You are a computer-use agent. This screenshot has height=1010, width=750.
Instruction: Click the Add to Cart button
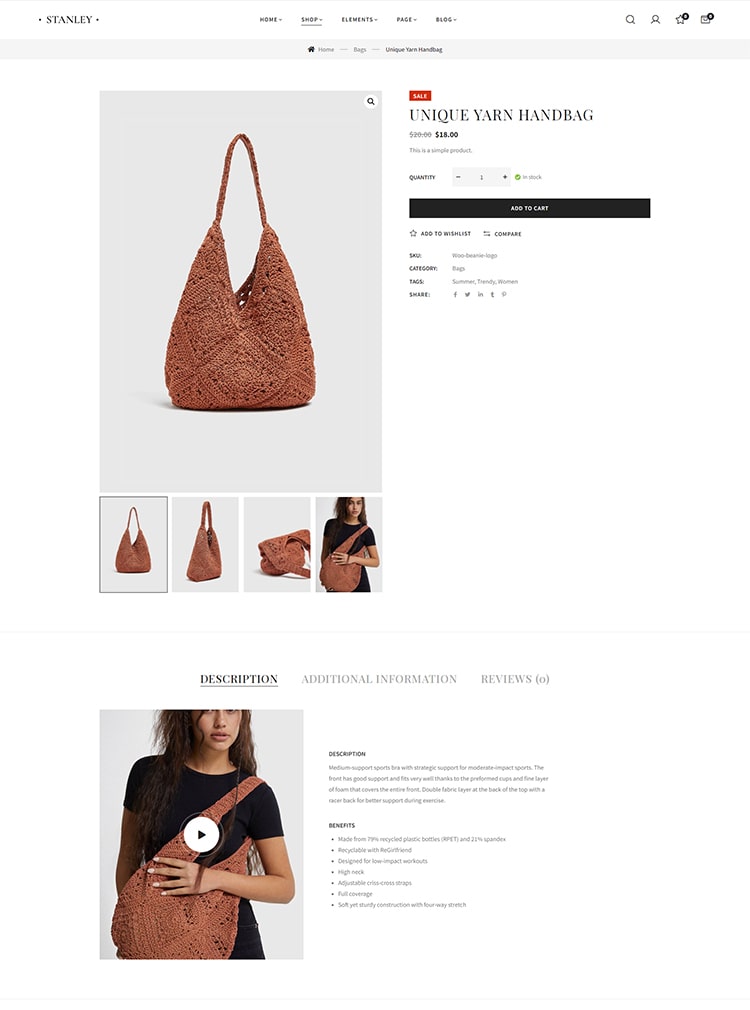530,208
